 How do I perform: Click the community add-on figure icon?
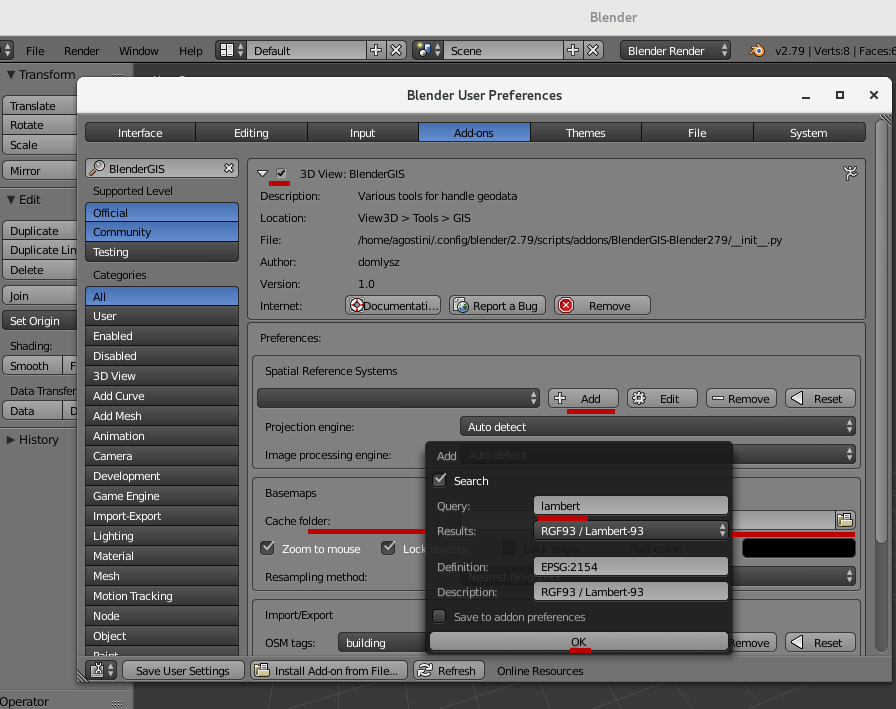pyautogui.click(x=850, y=173)
